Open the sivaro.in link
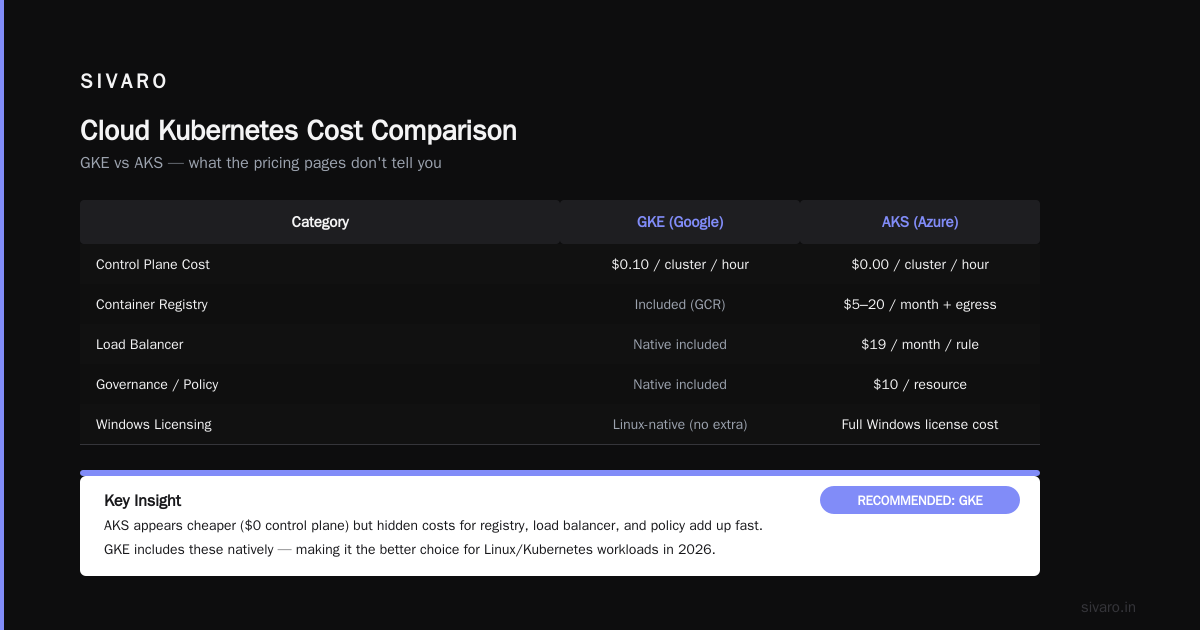This screenshot has height=630, width=1200. pos(1108,607)
